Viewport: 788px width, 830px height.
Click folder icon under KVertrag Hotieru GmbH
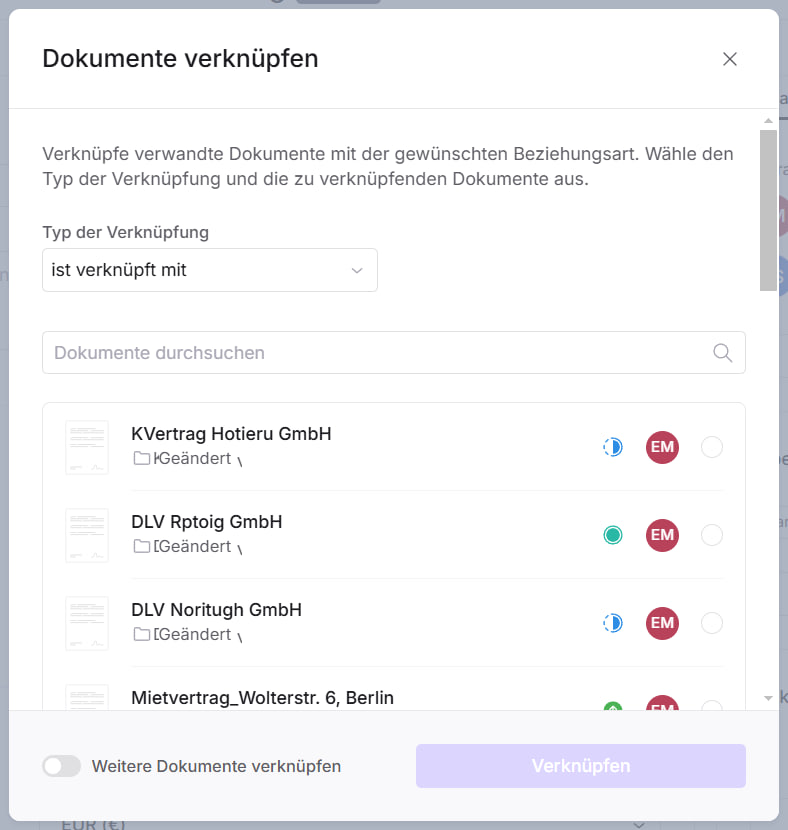pos(141,459)
